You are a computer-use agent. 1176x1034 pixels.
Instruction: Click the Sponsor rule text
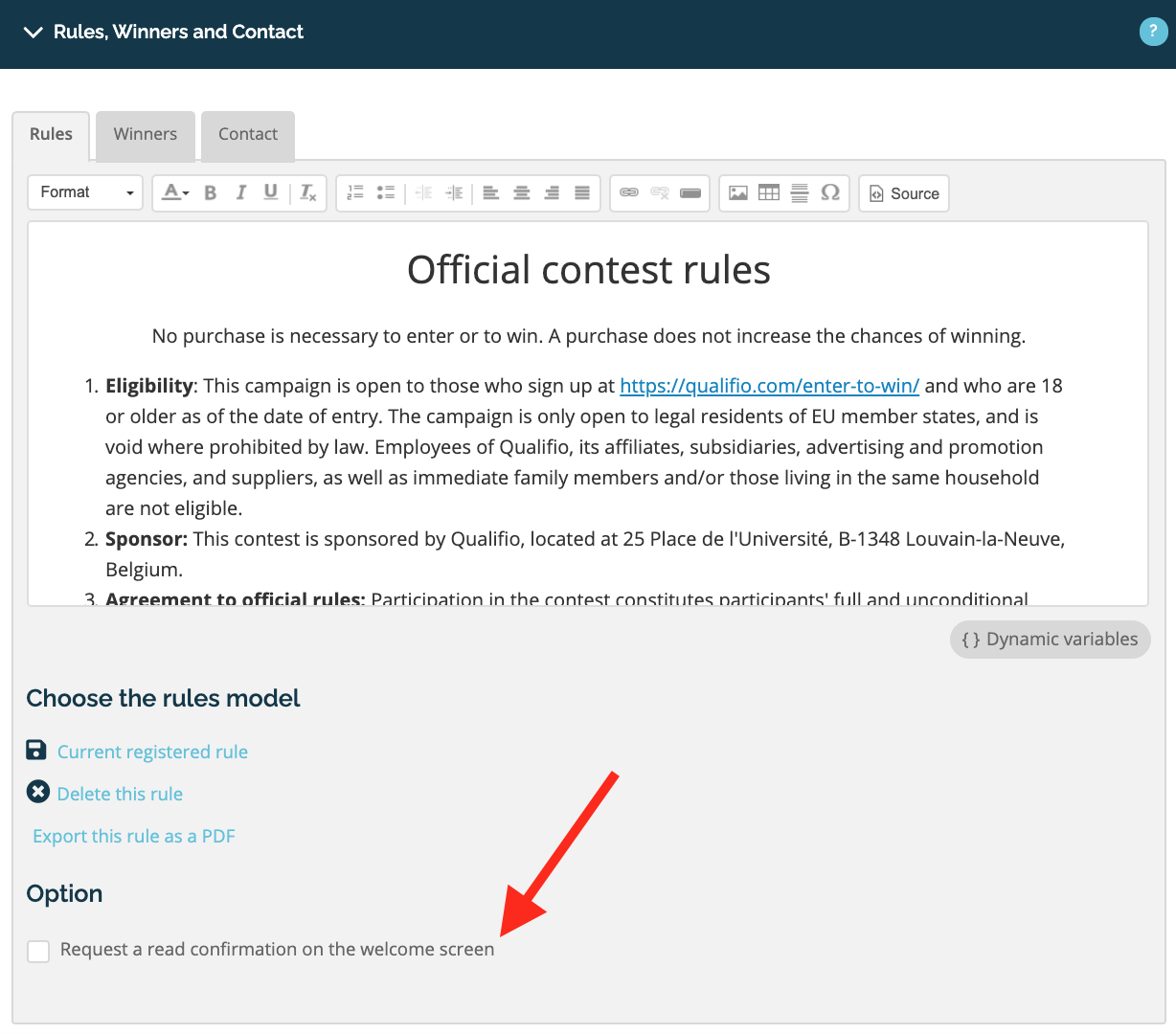click(x=585, y=554)
